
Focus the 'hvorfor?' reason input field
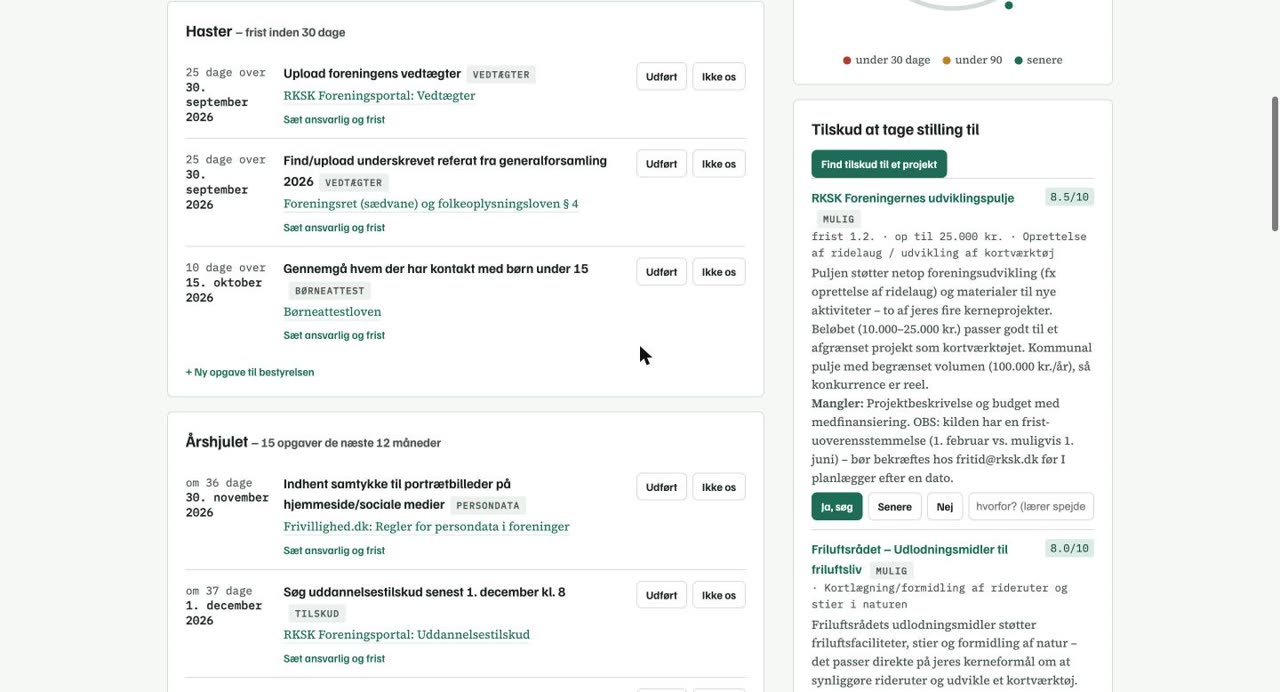click(1031, 506)
